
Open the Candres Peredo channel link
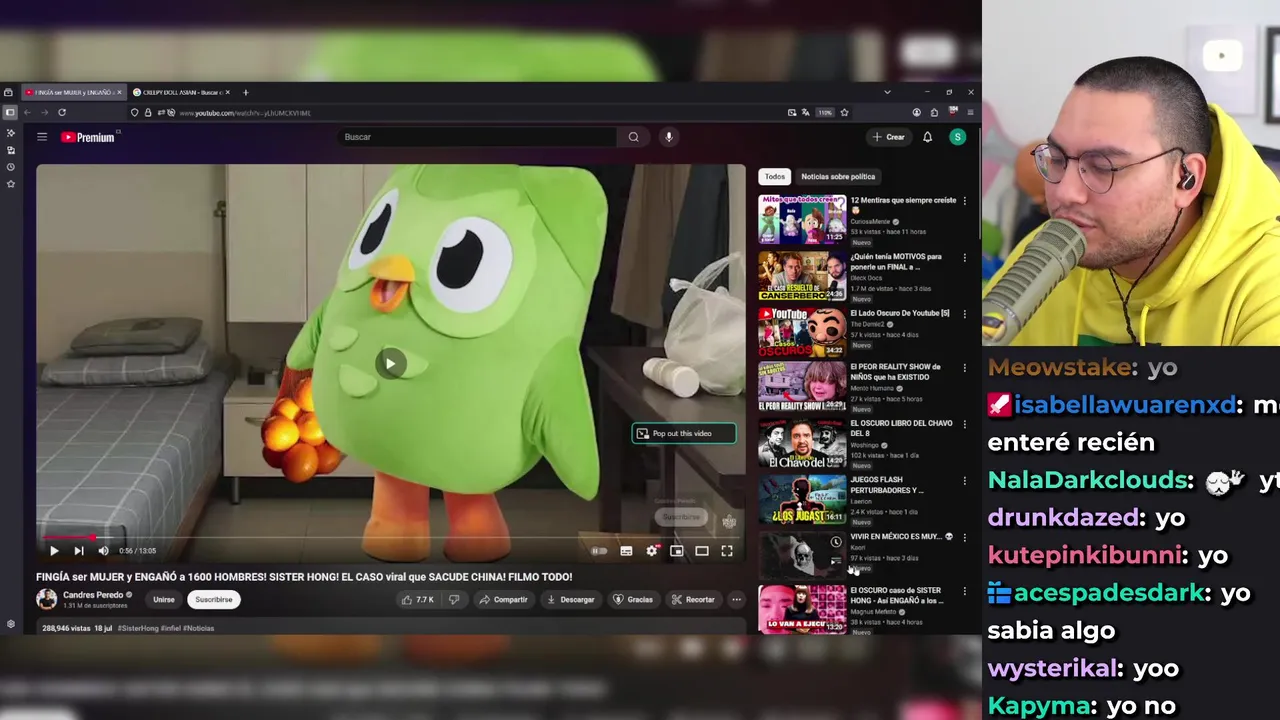[93, 595]
